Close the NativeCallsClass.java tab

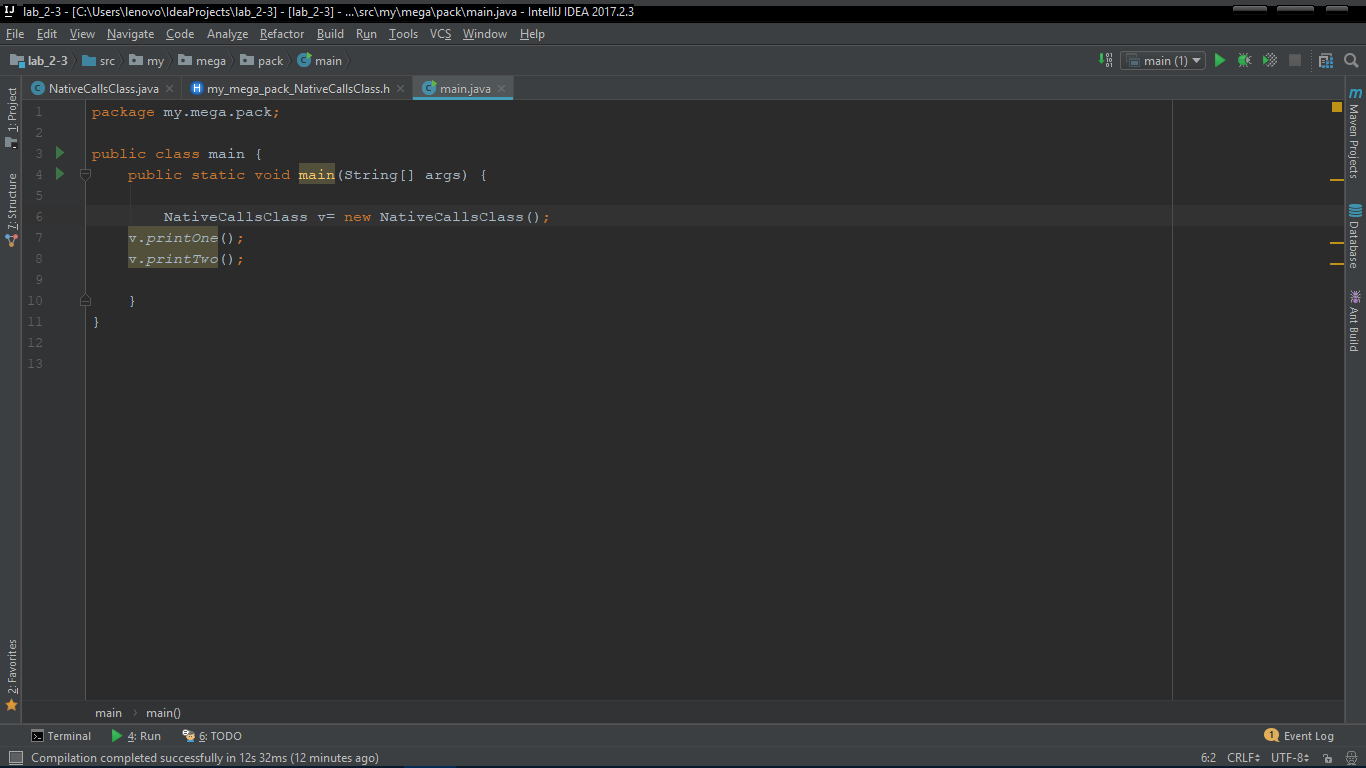(x=169, y=89)
